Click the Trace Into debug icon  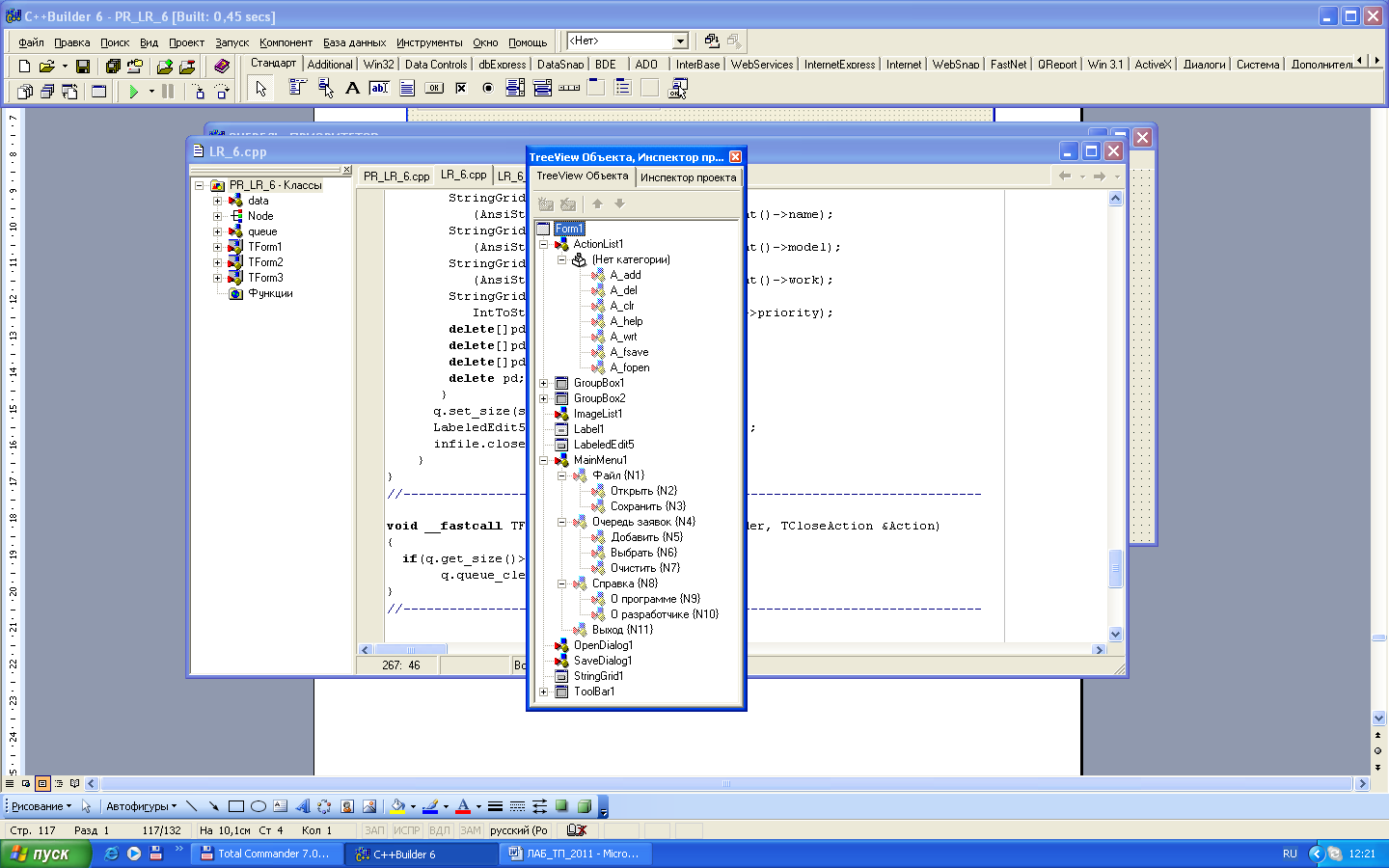tap(199, 92)
